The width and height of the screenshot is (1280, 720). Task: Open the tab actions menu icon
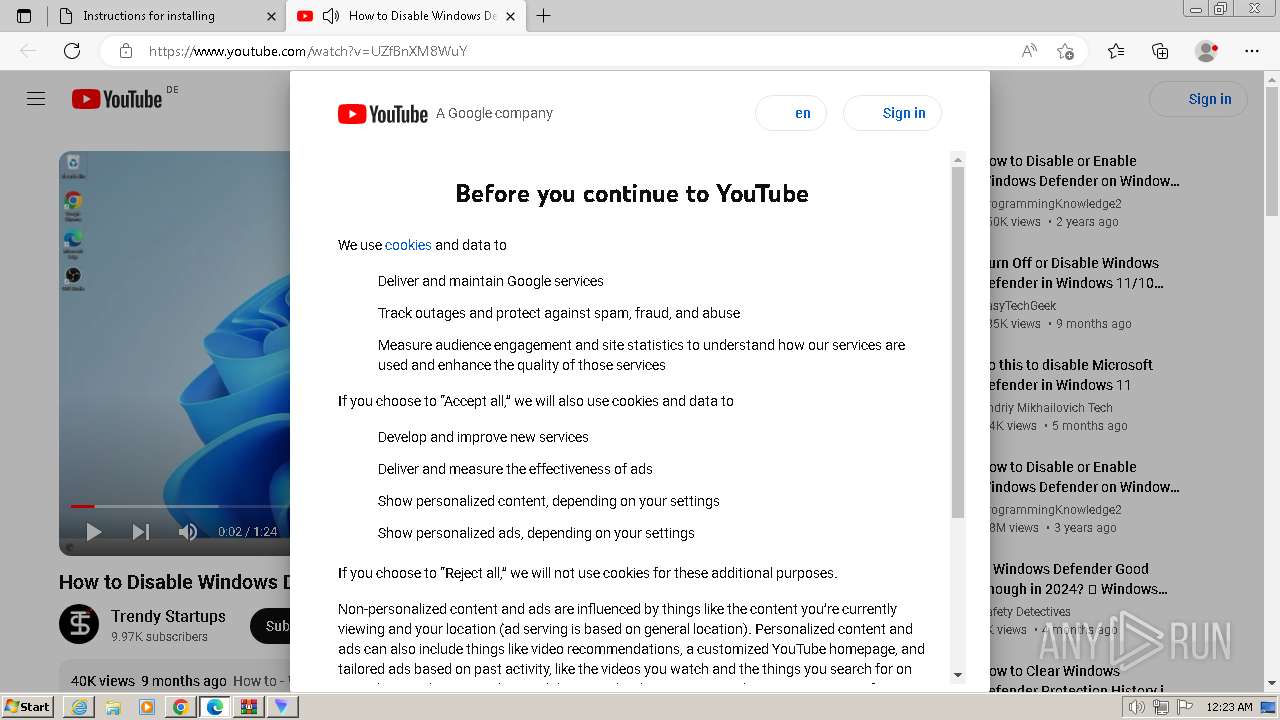point(24,16)
